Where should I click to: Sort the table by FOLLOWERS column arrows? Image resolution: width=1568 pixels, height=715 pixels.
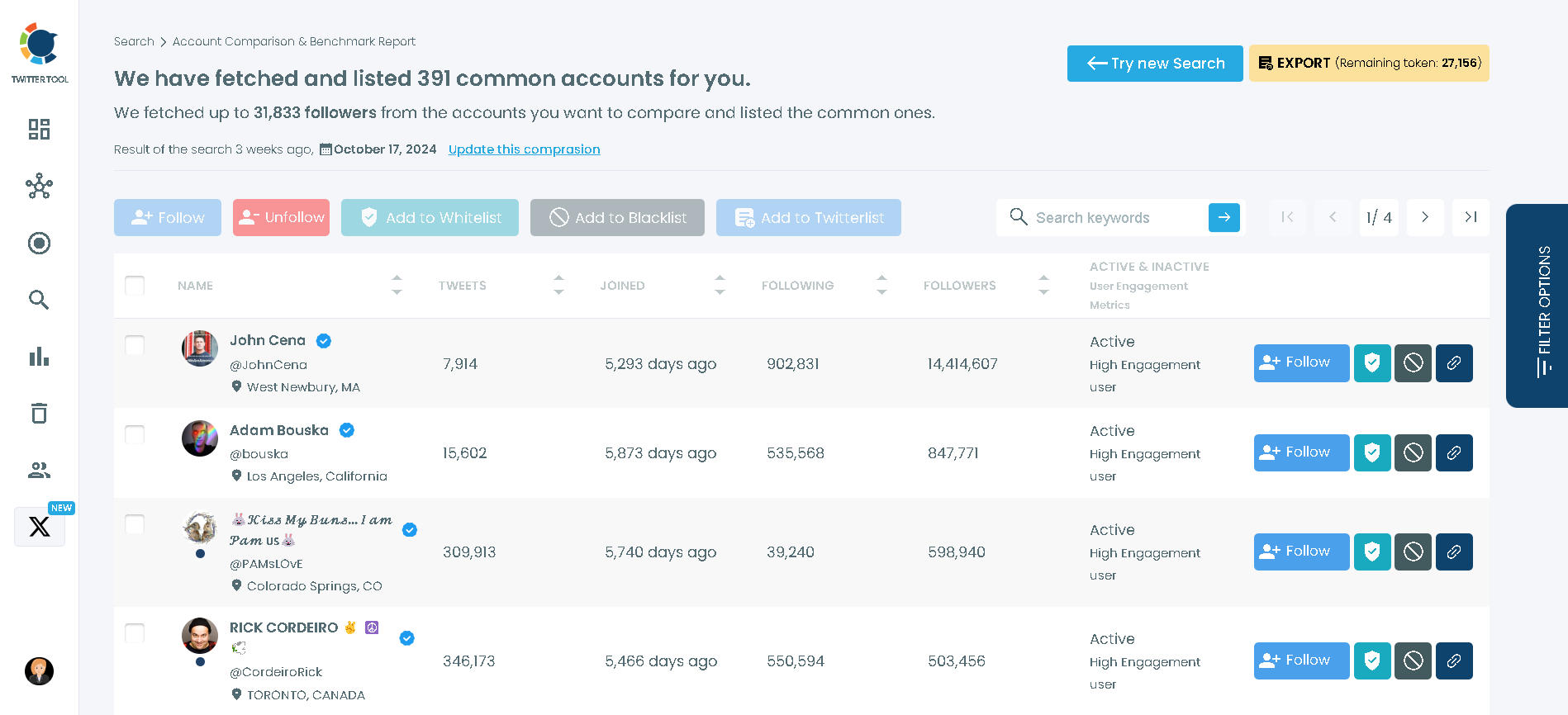(1043, 286)
